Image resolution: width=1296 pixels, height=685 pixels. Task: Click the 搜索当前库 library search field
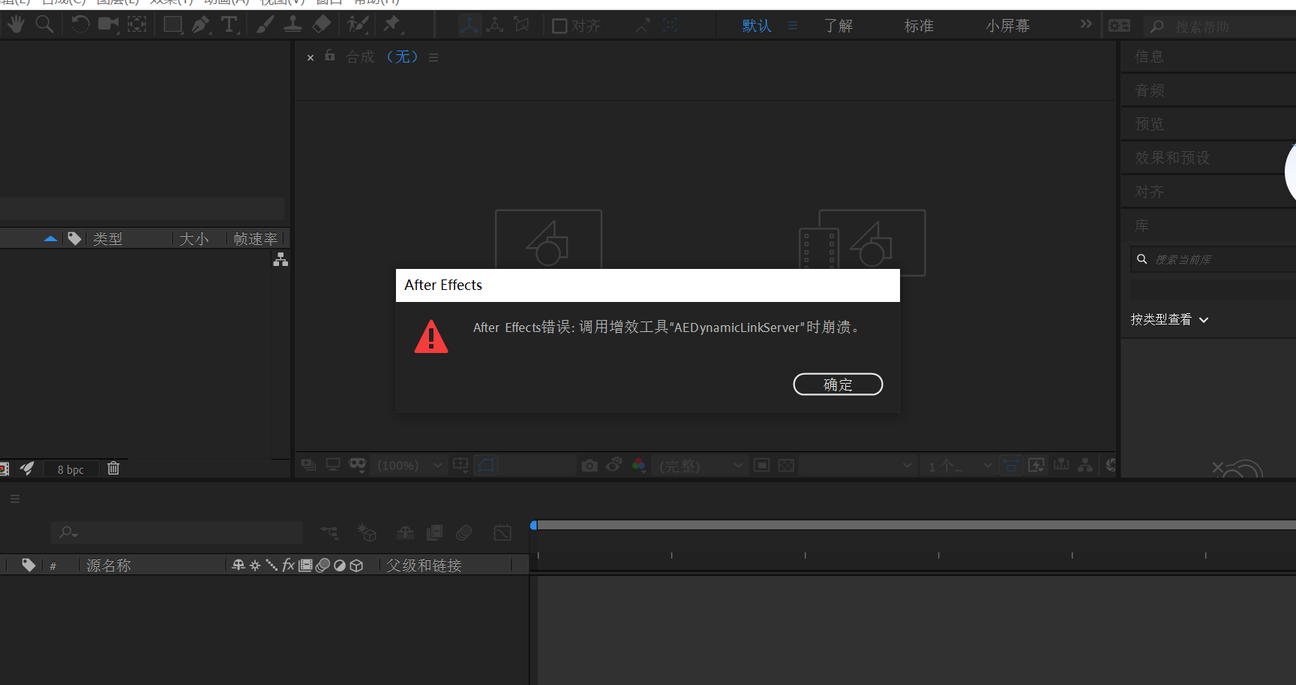(x=1213, y=259)
